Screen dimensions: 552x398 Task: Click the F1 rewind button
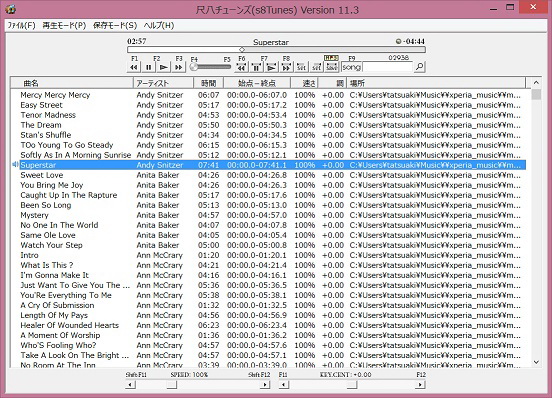134,67
